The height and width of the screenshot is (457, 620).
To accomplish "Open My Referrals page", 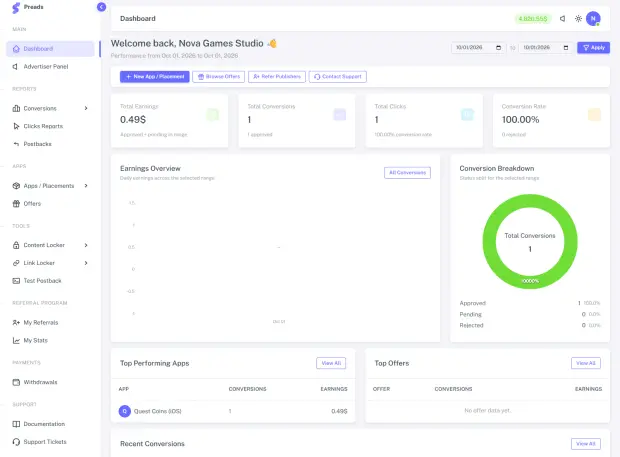I will [x=41, y=323].
